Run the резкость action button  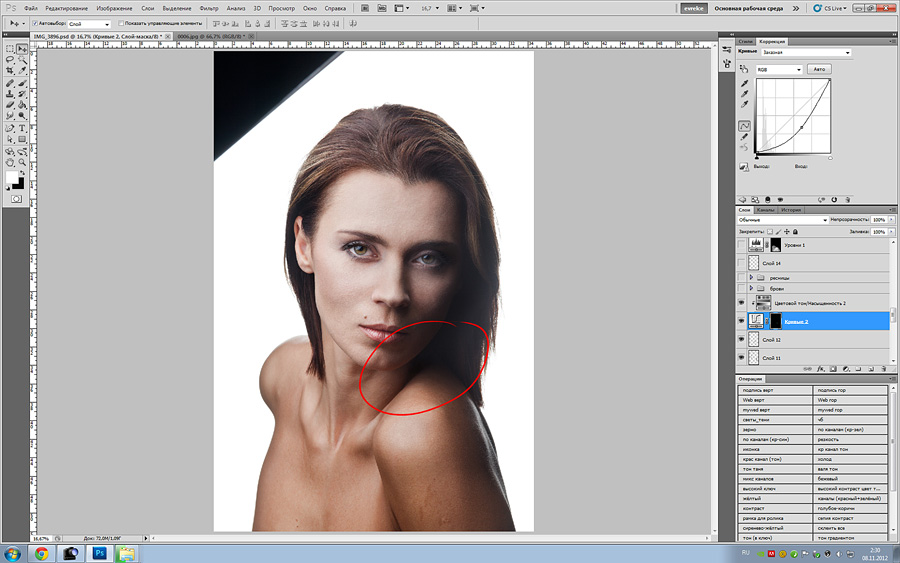point(850,439)
